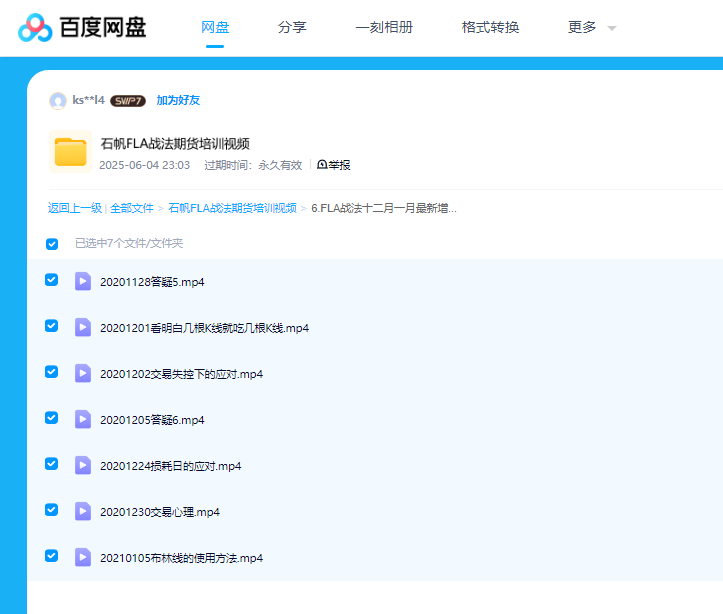Go to the 格式转换 tab

[490, 28]
